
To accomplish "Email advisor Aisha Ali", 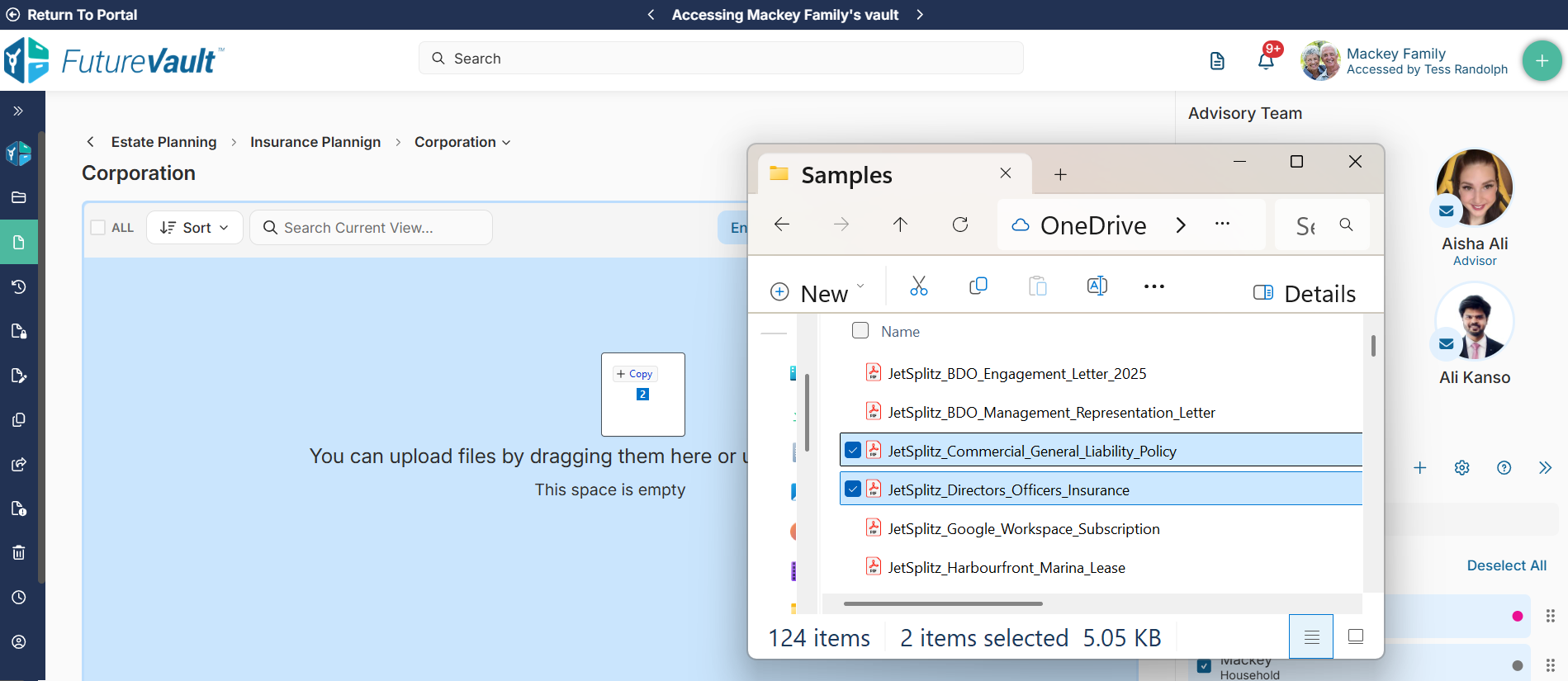I will [1447, 210].
